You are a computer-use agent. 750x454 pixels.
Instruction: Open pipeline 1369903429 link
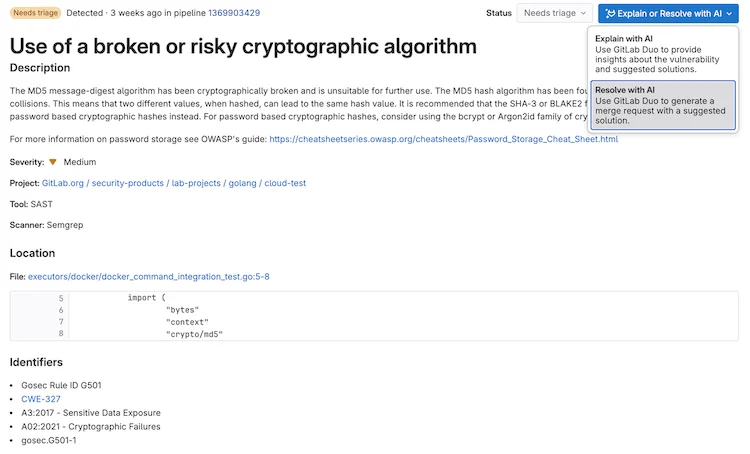tap(234, 13)
